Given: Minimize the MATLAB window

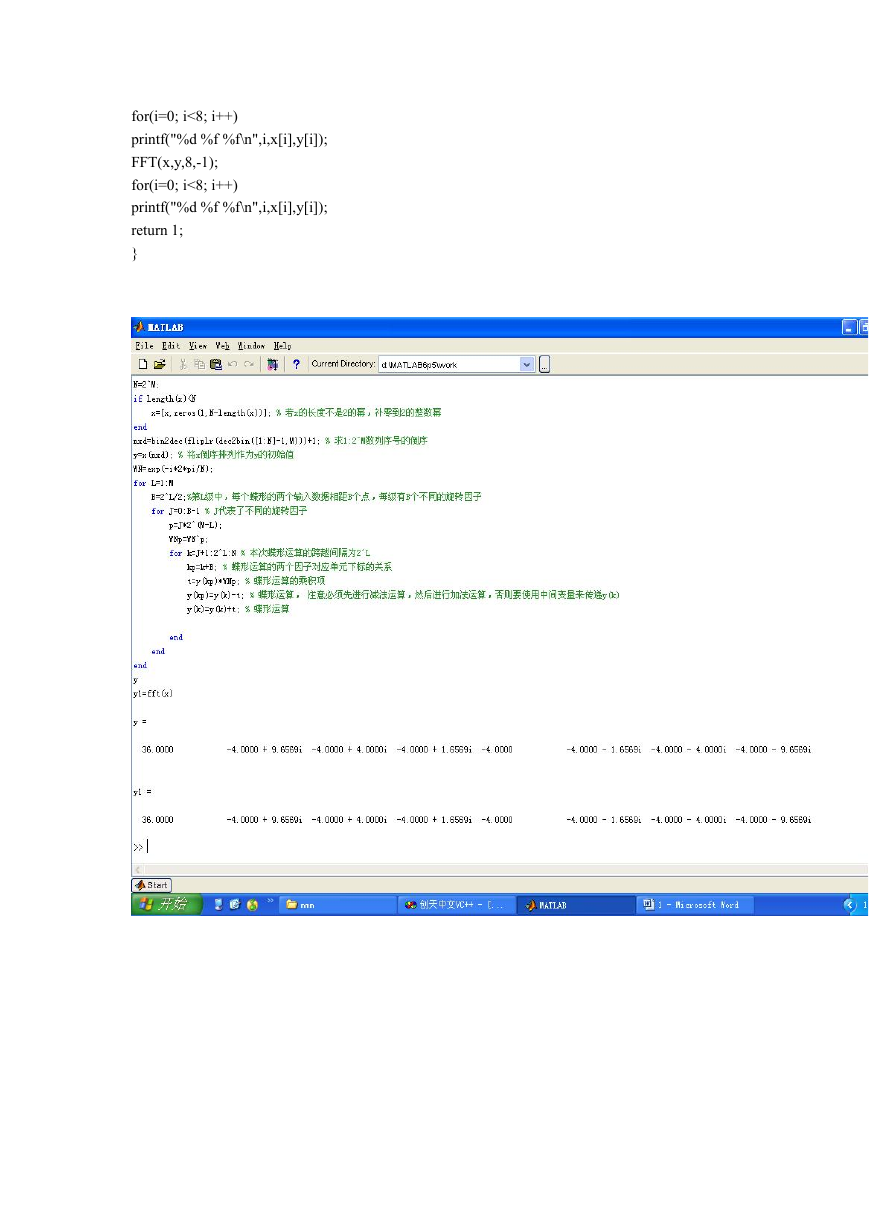Looking at the screenshot, I should (x=849, y=327).
